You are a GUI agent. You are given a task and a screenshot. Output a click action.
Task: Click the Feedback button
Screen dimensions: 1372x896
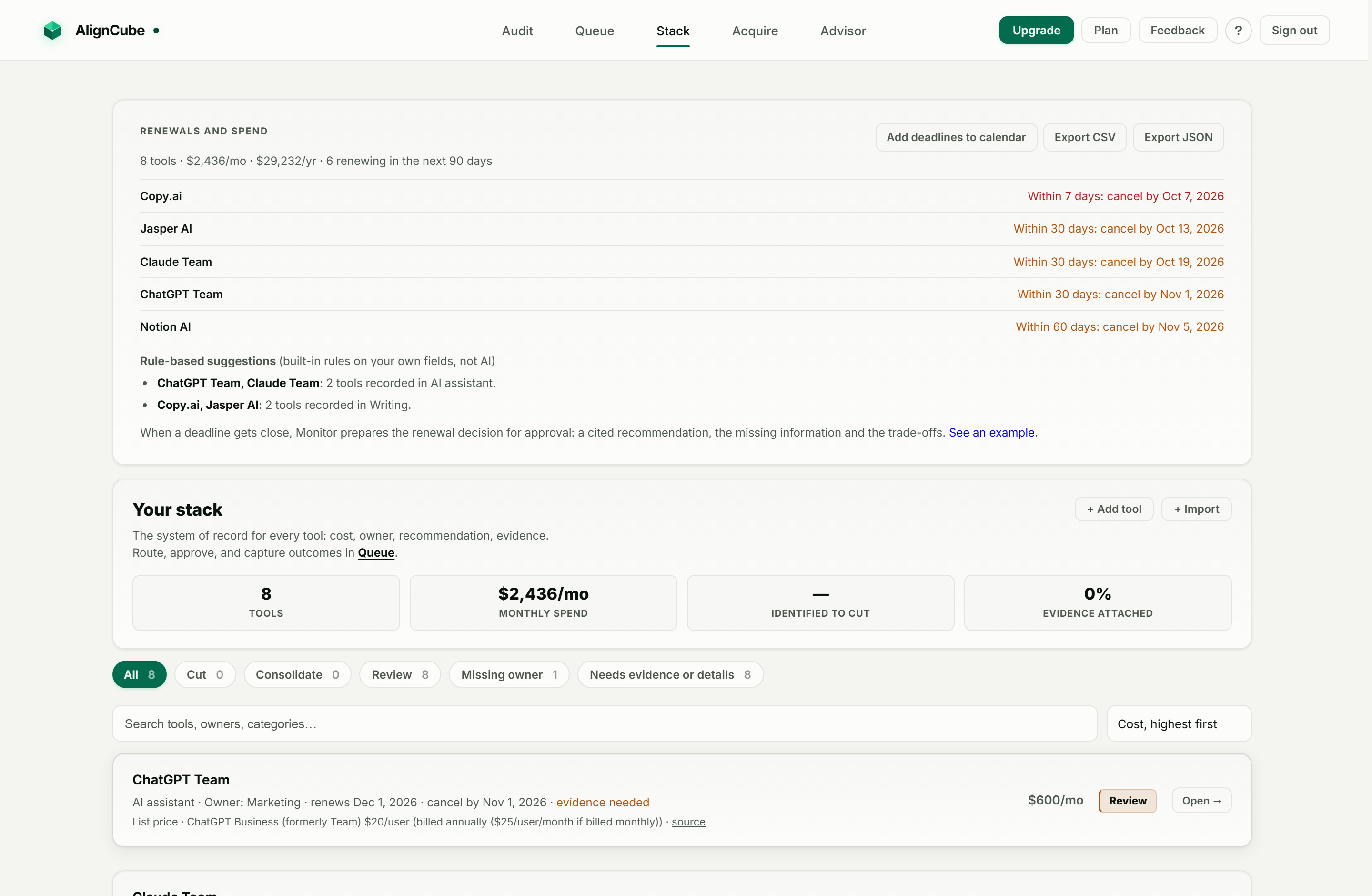tap(1177, 30)
